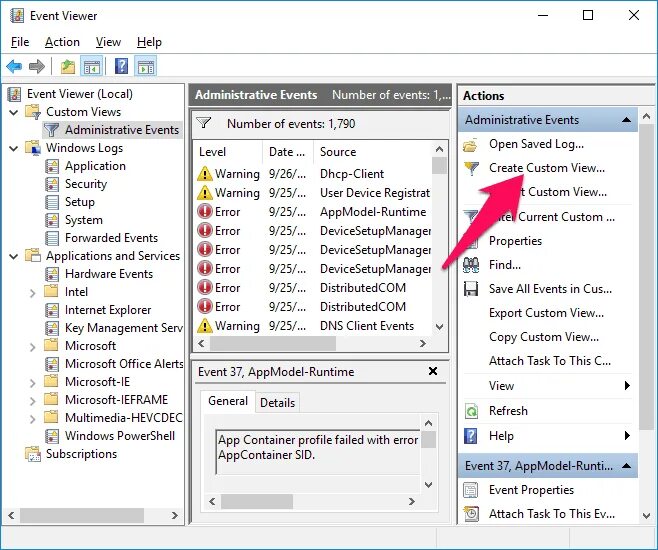
Task: Collapse the Windows Logs tree node
Action: click(x=14, y=149)
